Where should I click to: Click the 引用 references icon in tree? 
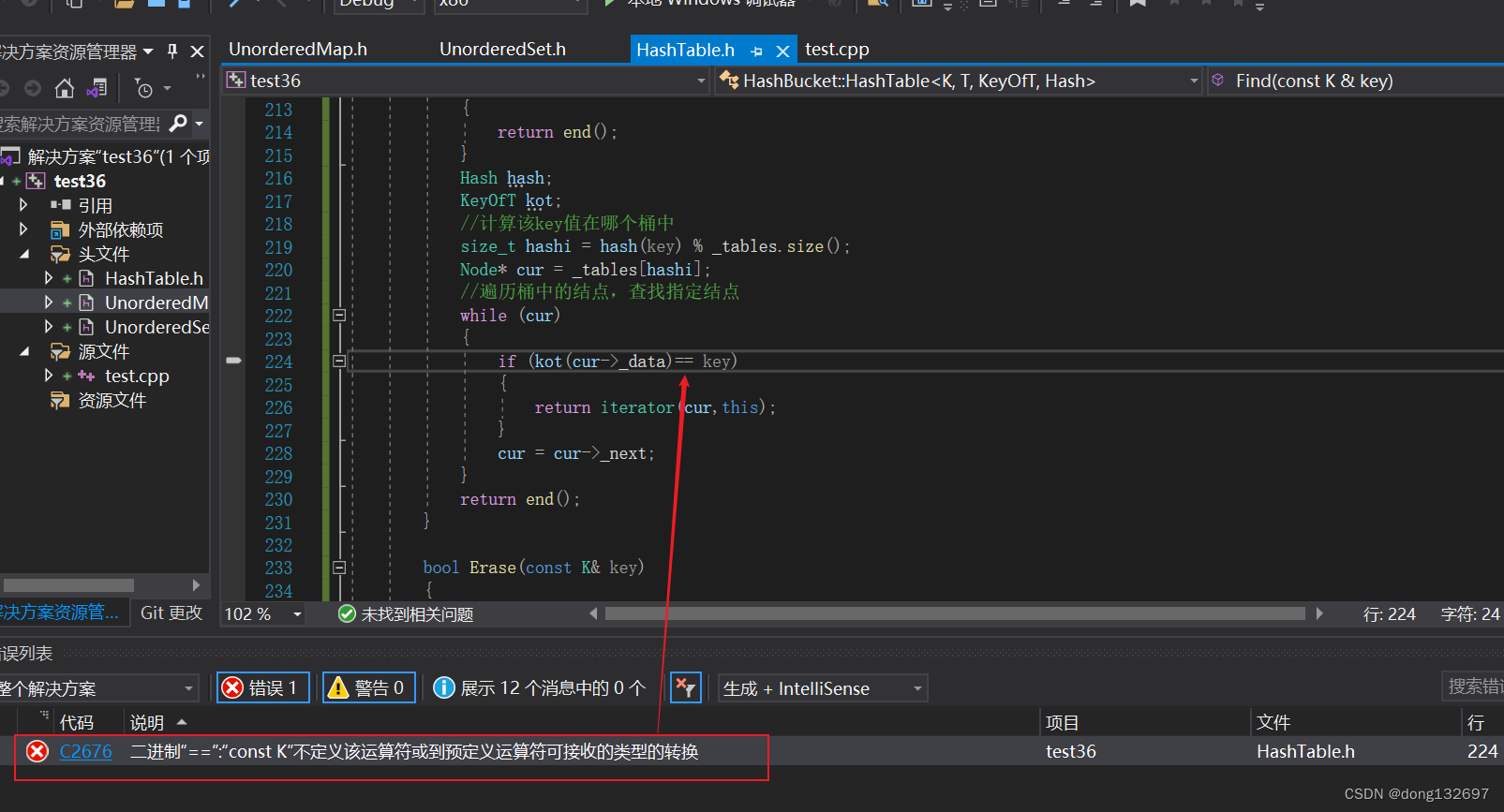(61, 205)
